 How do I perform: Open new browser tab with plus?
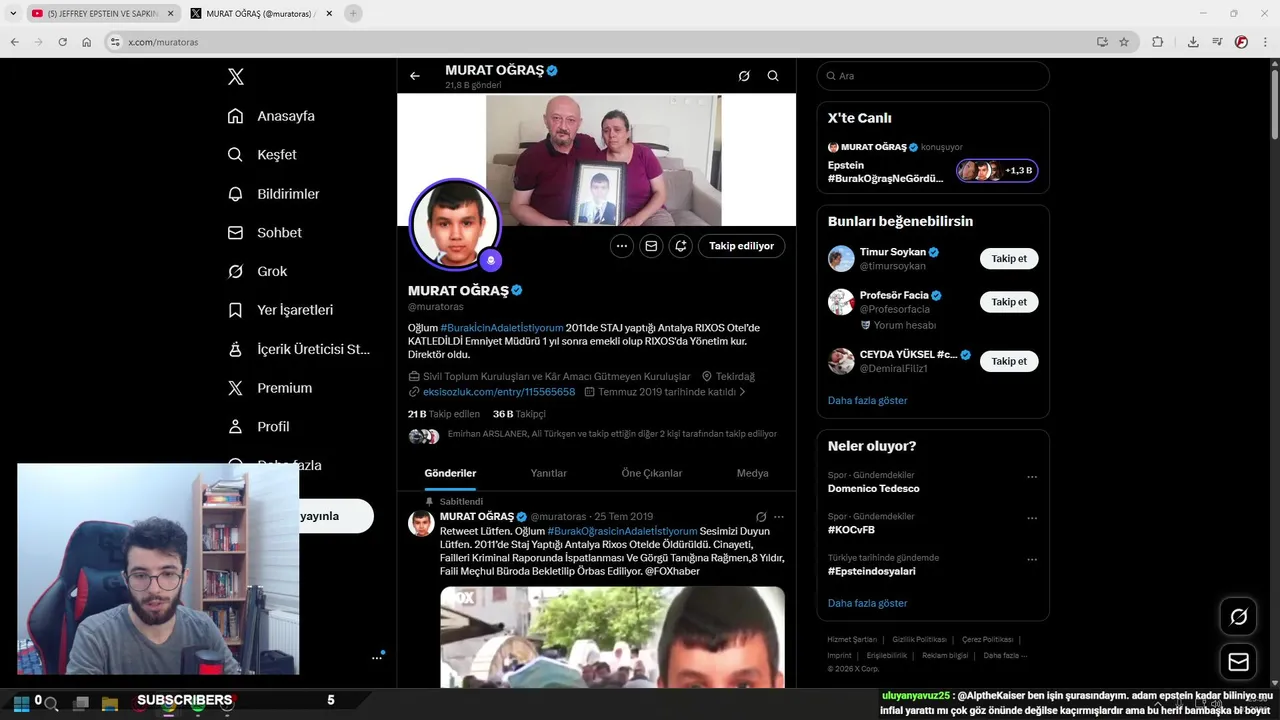353,13
